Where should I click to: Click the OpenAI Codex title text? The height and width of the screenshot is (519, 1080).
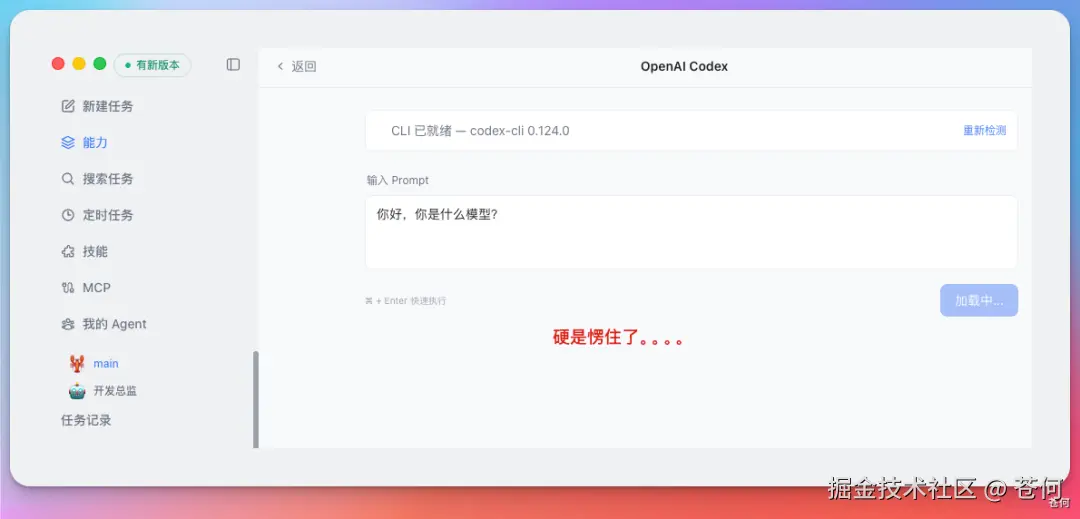pyautogui.click(x=684, y=66)
